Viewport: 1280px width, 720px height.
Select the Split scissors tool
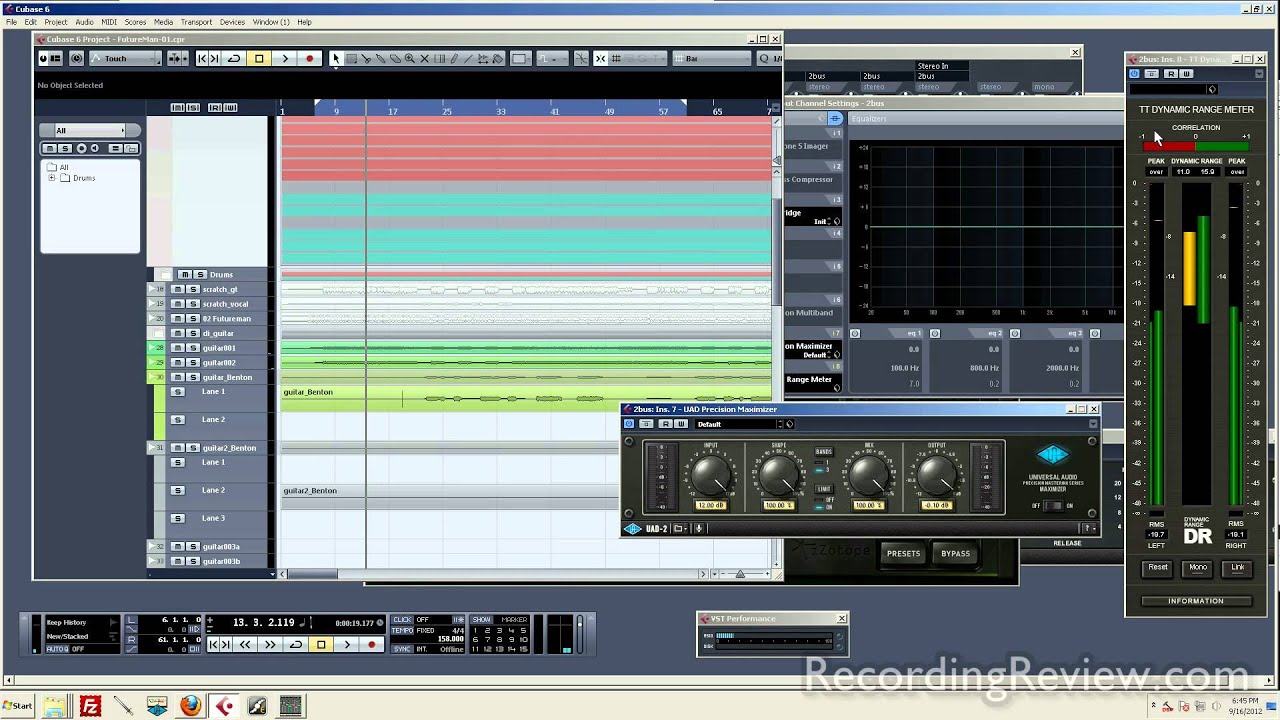(x=366, y=59)
